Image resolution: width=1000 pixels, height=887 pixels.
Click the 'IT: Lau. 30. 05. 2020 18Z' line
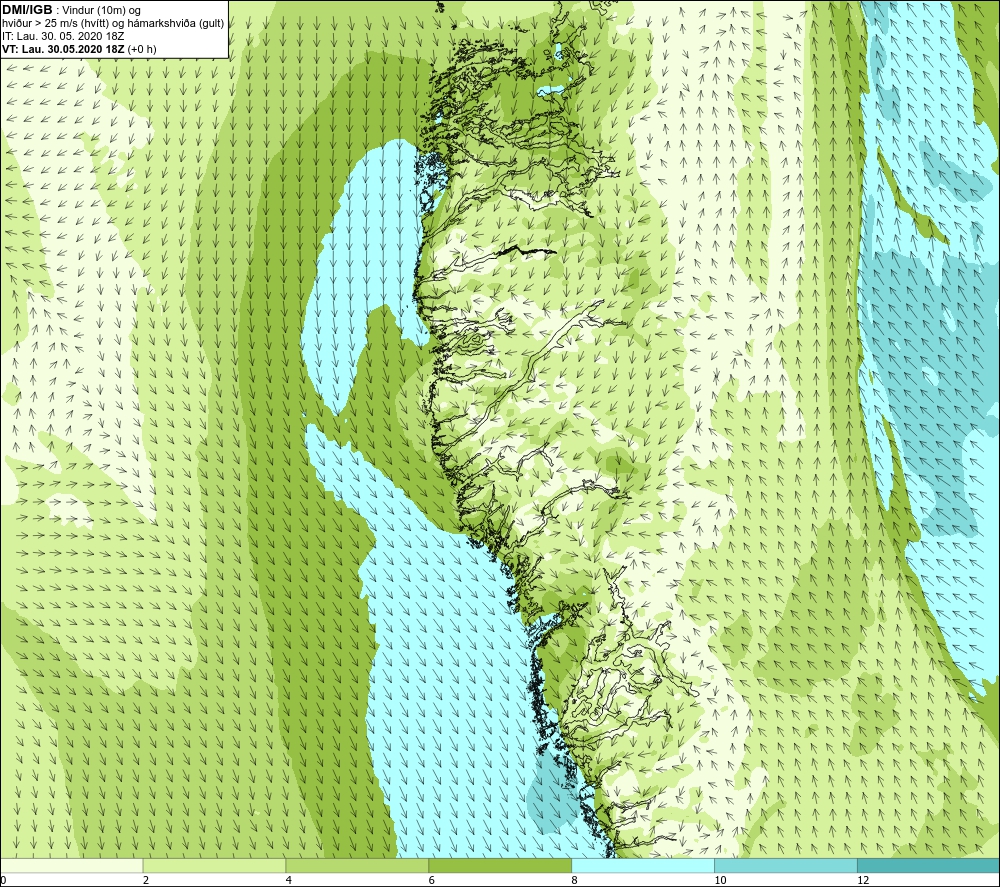pyautogui.click(x=63, y=36)
